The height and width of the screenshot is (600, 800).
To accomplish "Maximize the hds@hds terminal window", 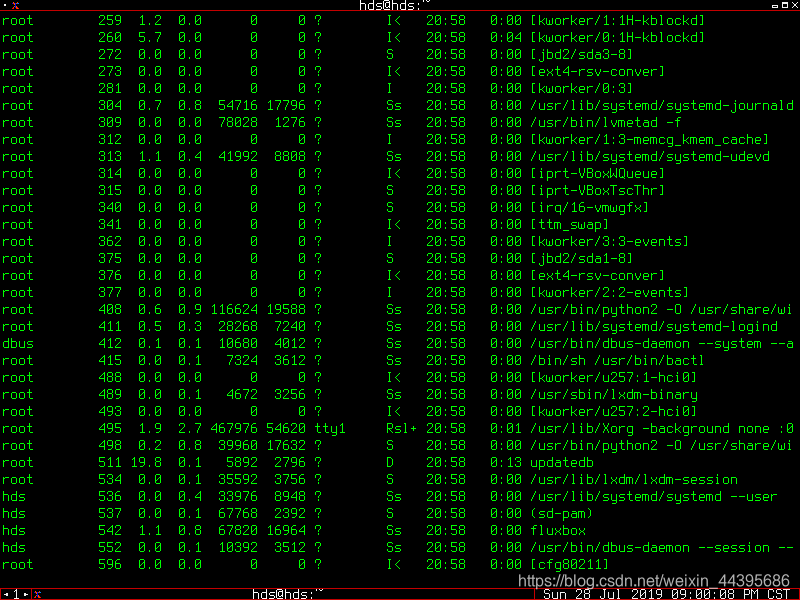I will click(x=785, y=6).
